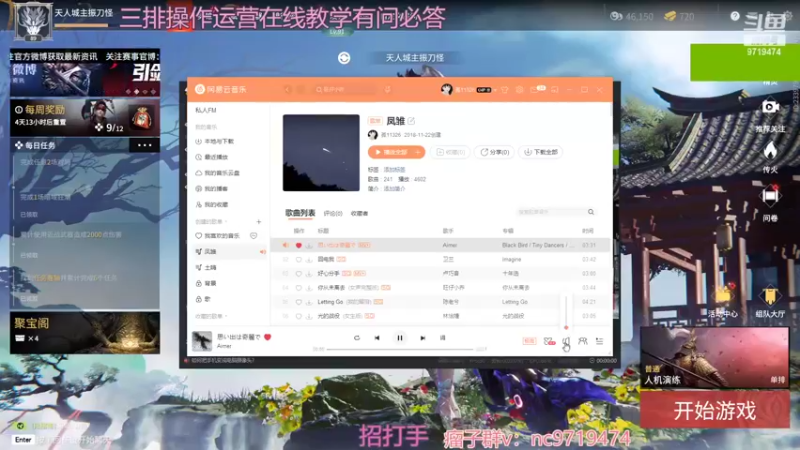Like the song 回电我
This screenshot has height=450, width=800.
coord(298,260)
